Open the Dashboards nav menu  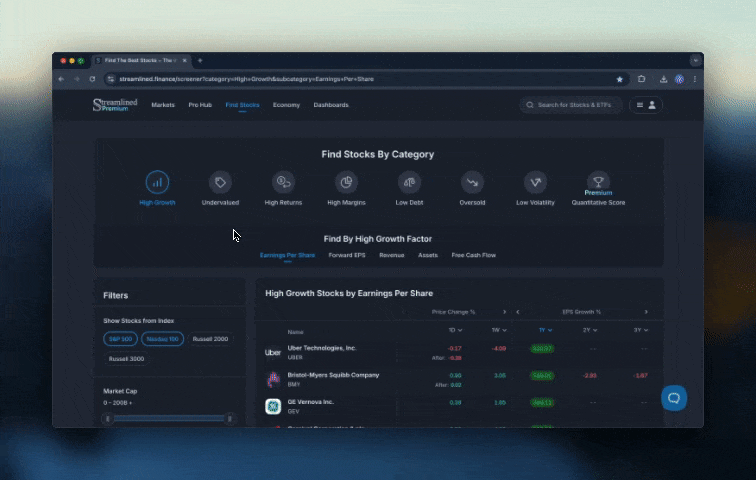pos(331,105)
